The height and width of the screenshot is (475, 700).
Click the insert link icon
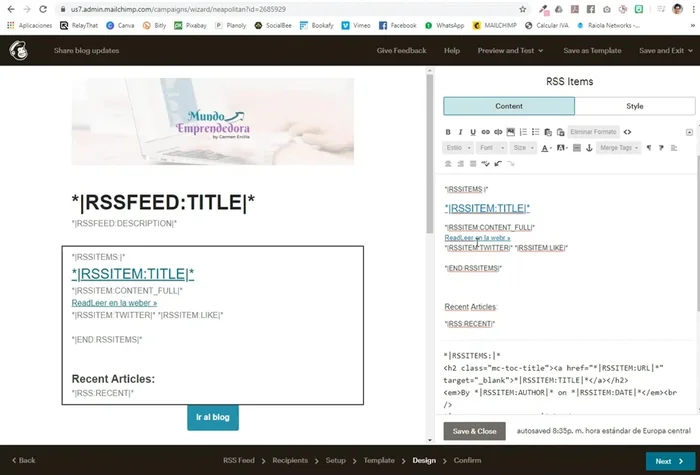[x=485, y=132]
